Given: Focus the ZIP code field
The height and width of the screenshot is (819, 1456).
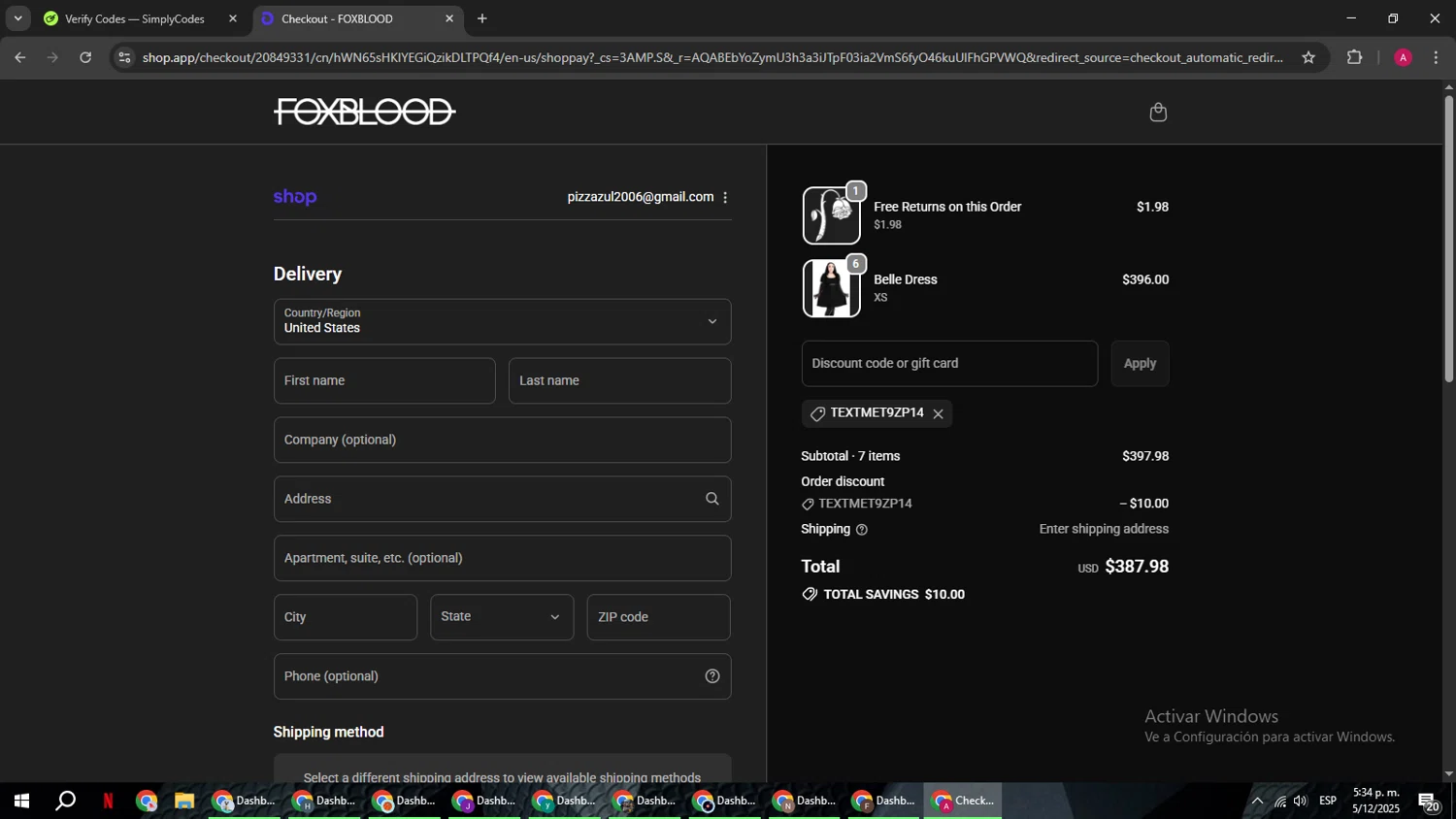Looking at the screenshot, I should click(x=658, y=617).
